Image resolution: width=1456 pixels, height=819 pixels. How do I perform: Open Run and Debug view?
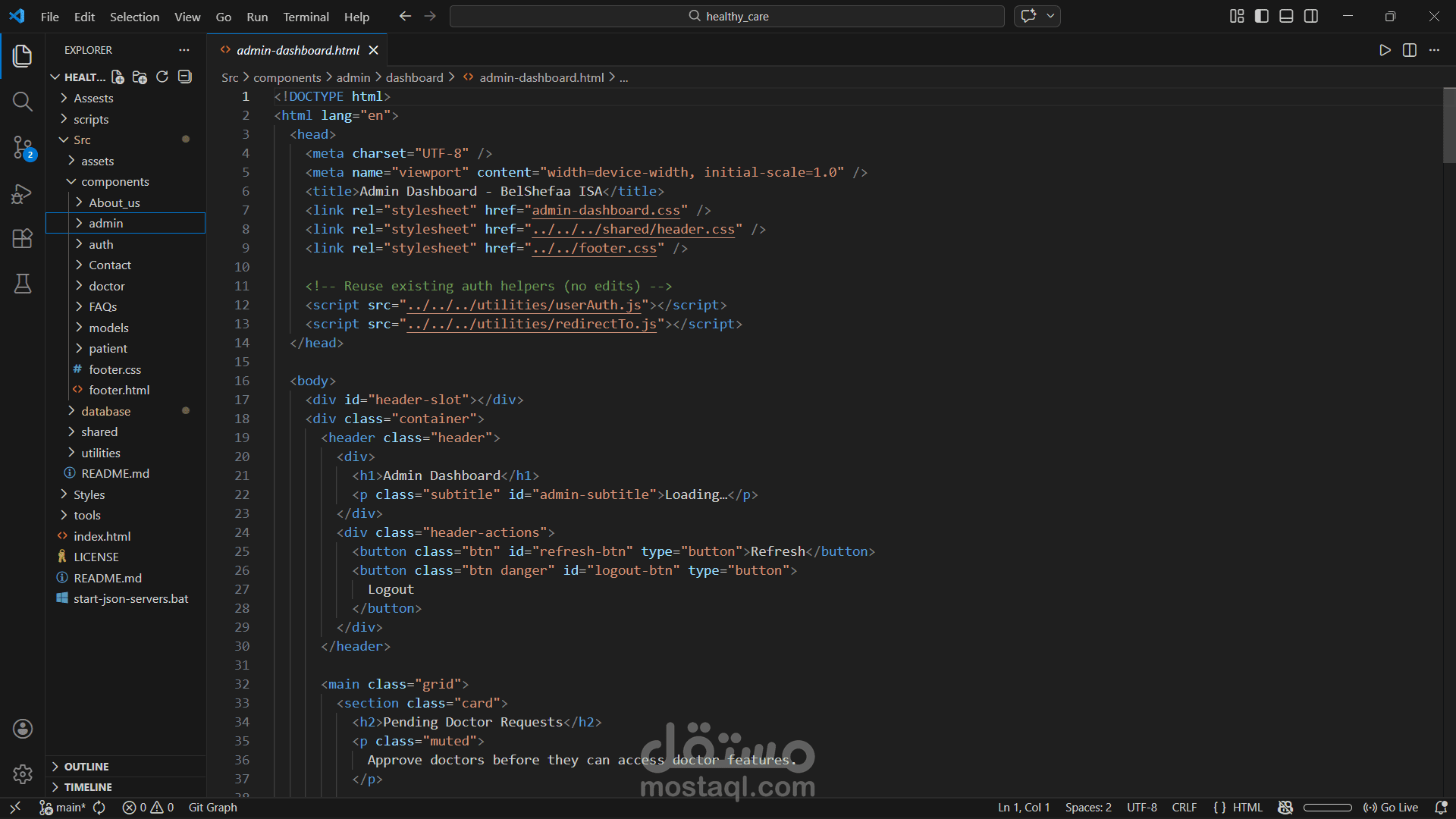(x=23, y=194)
